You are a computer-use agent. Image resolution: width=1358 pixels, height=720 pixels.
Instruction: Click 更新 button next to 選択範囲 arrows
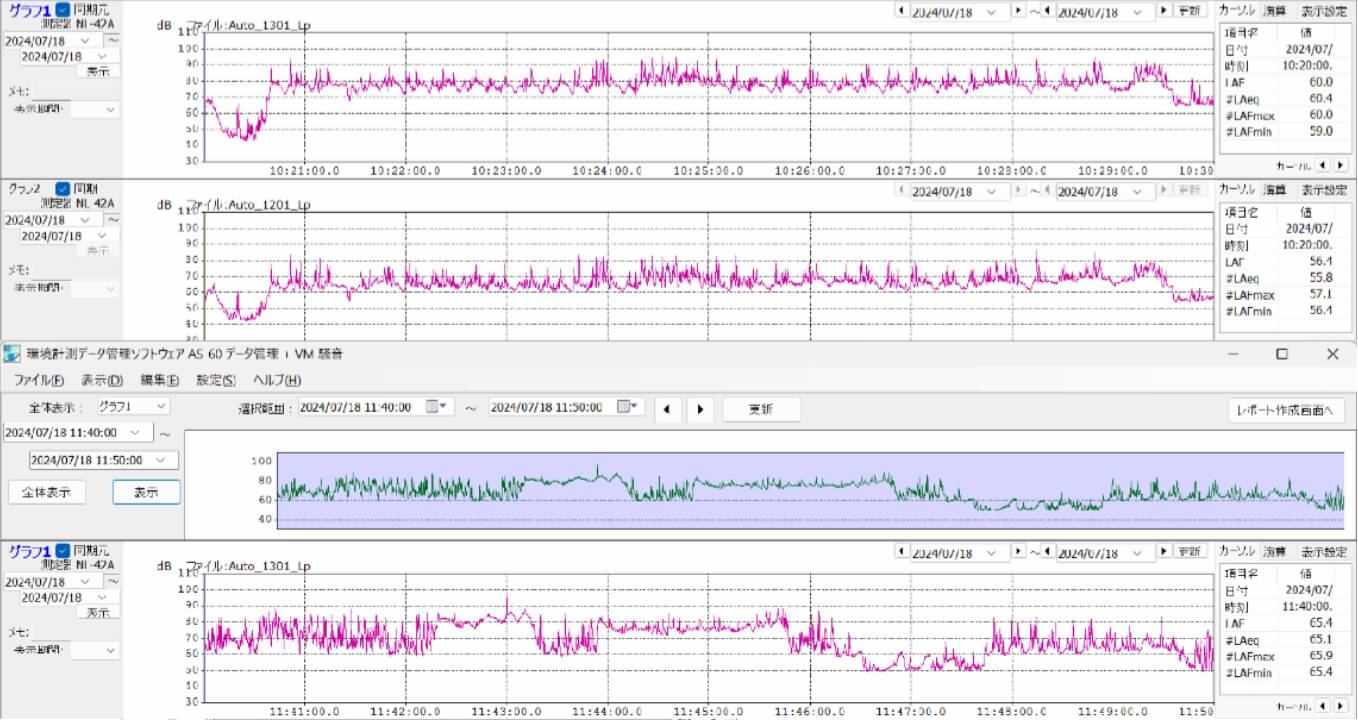[x=761, y=409]
